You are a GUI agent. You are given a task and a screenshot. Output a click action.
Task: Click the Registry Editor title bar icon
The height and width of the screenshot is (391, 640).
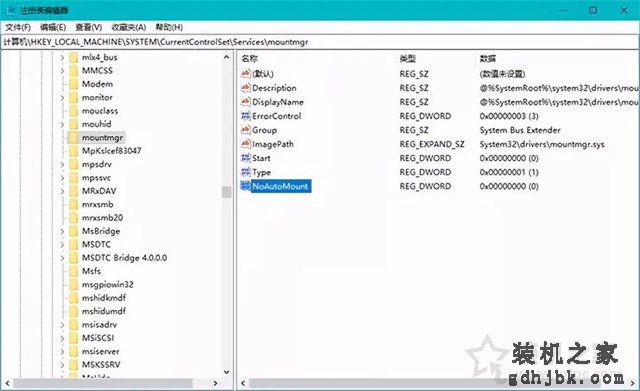11,10
